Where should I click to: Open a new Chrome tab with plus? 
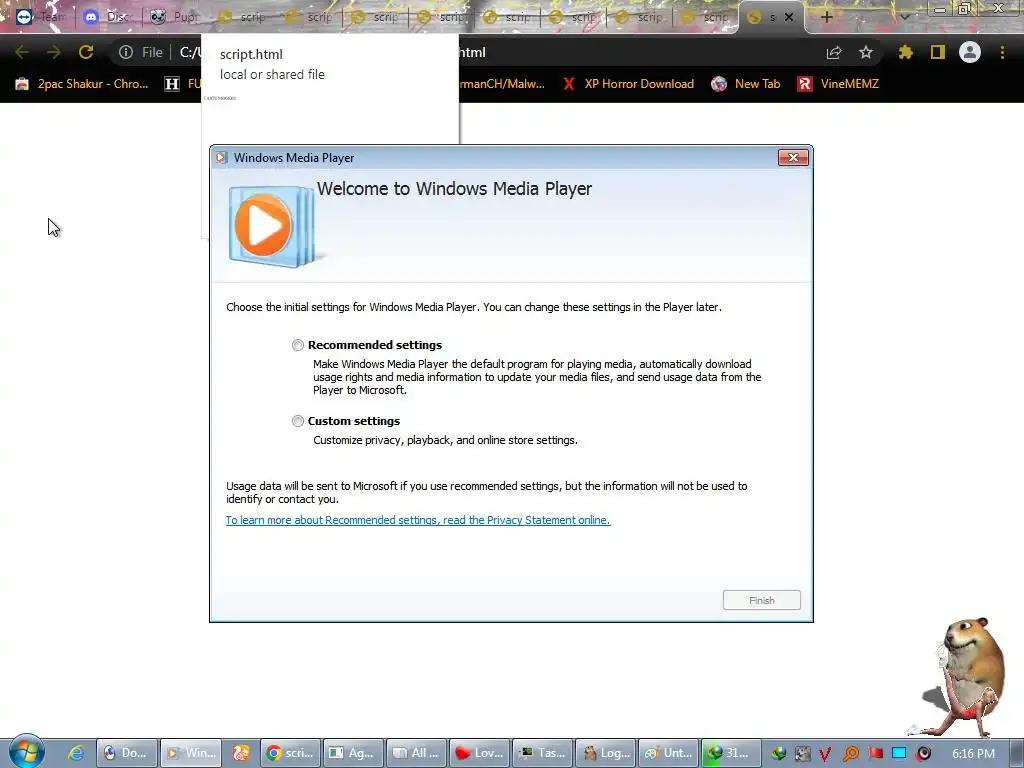pos(826,17)
